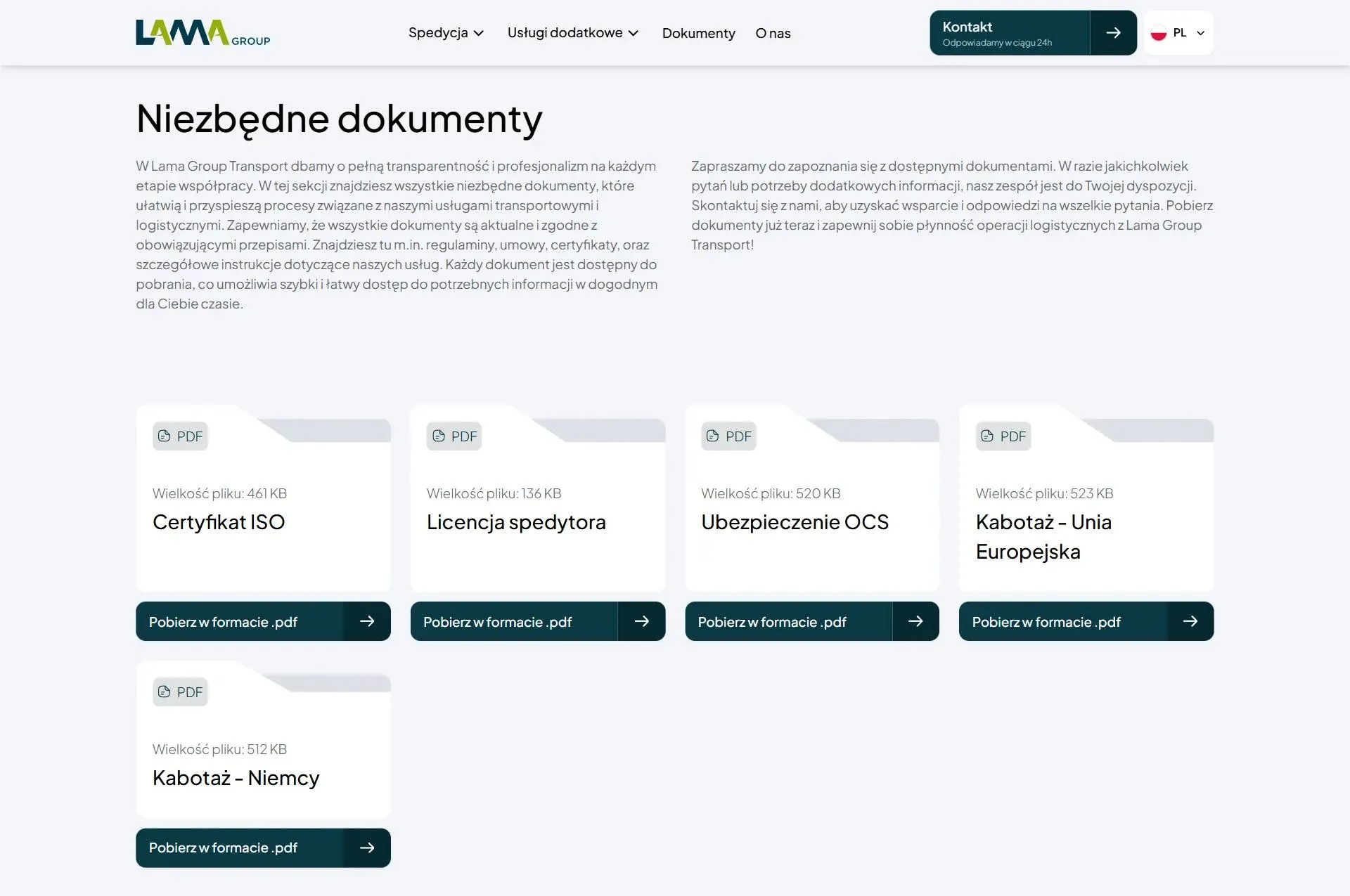Select the Licencja spedytora card title

point(516,522)
